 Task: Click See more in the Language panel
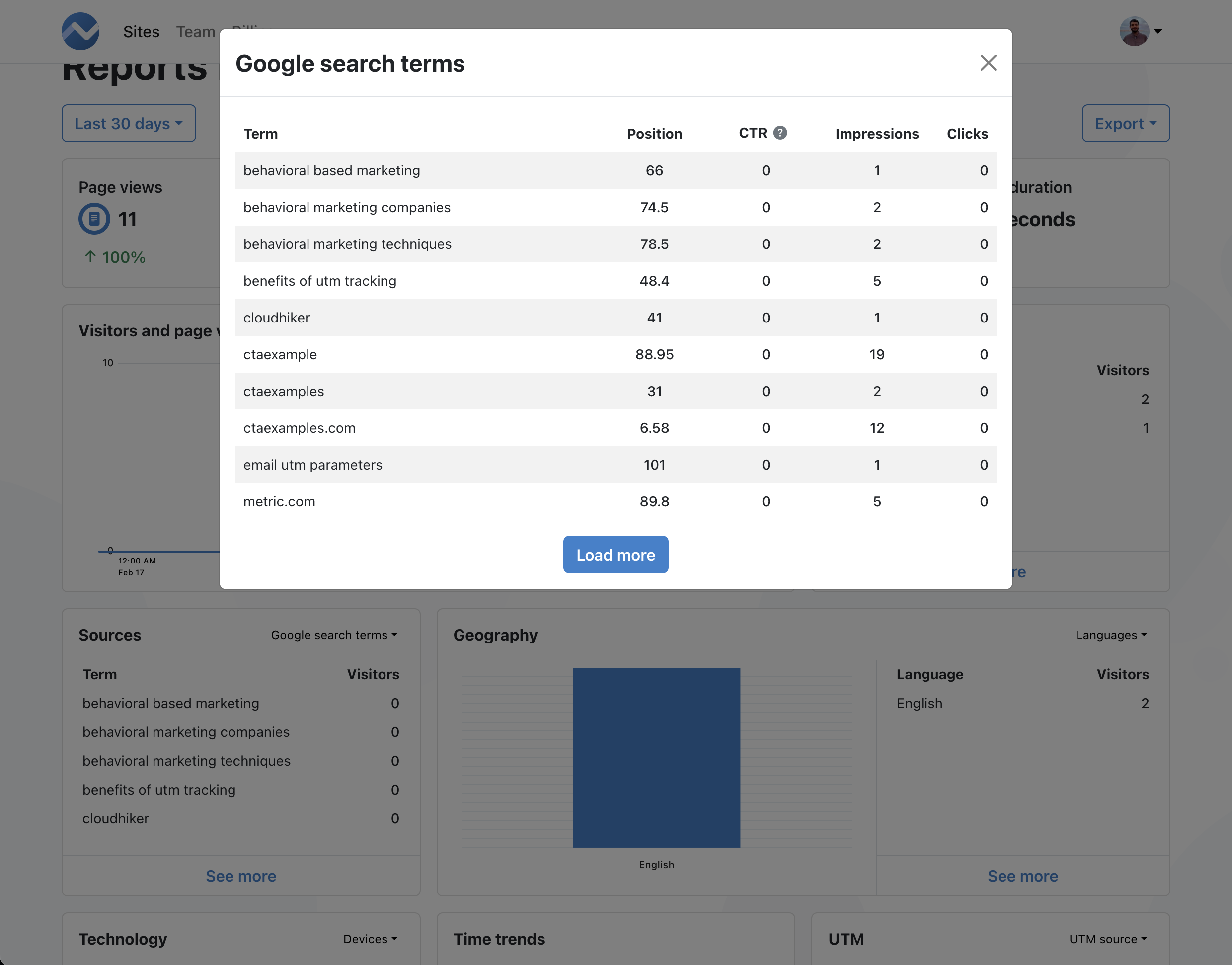tap(1022, 876)
